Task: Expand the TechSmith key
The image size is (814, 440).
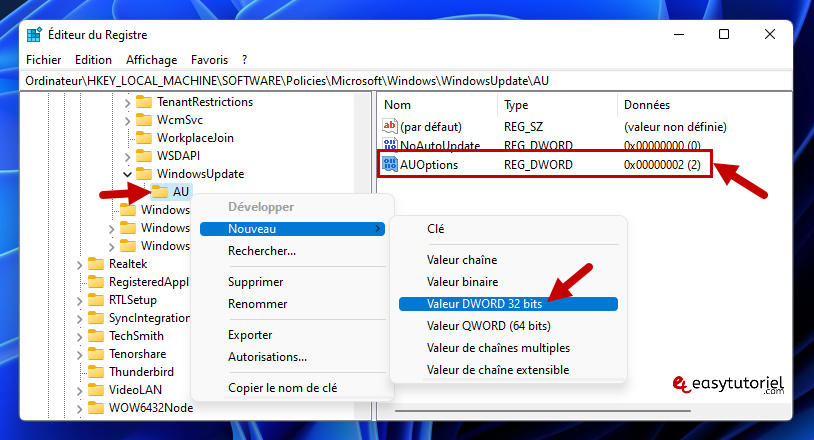Action: point(79,337)
